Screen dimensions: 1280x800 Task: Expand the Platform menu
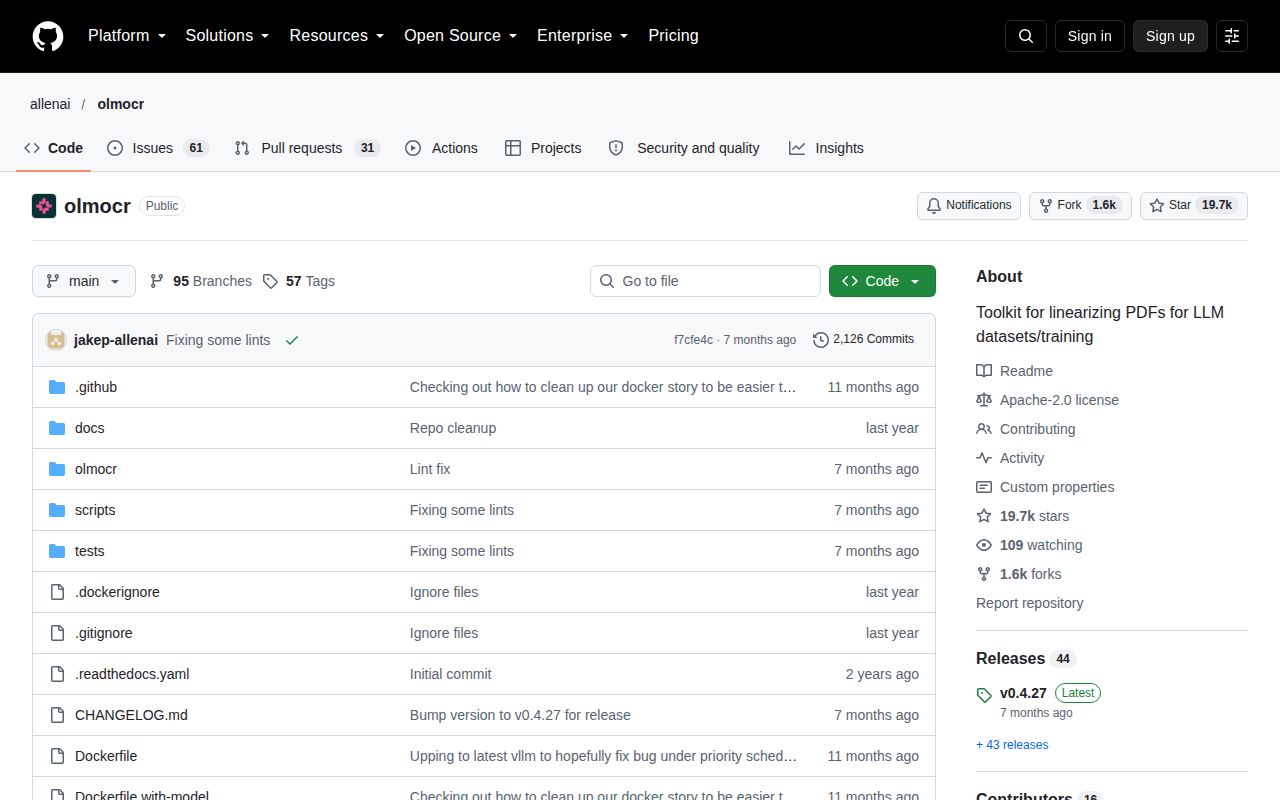point(127,36)
